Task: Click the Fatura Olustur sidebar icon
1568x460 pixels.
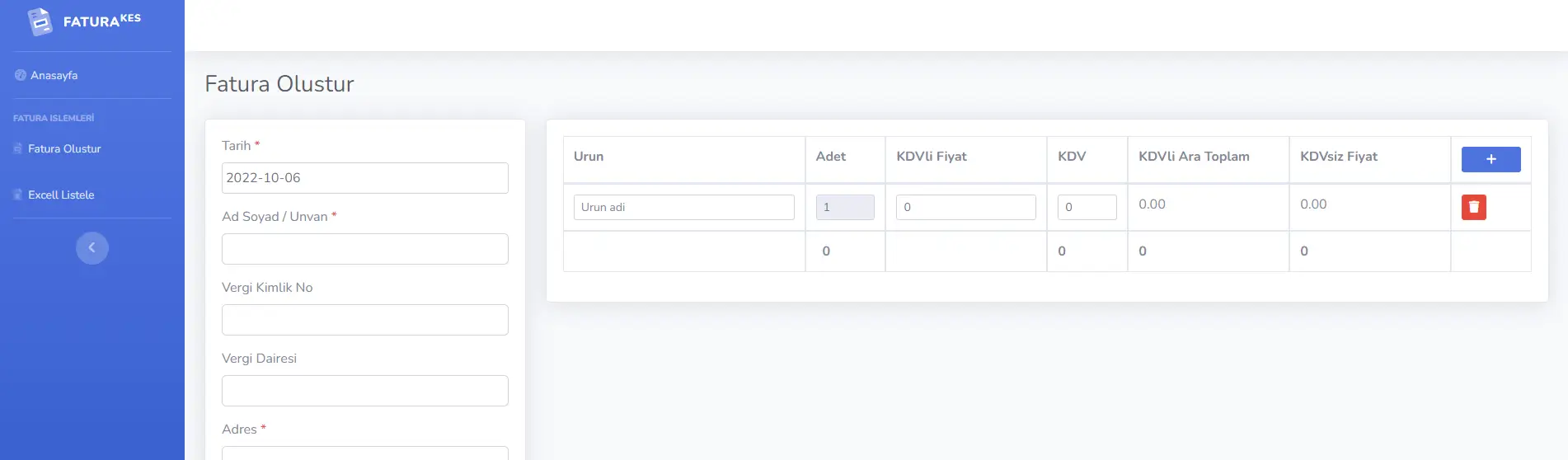Action: pyautogui.click(x=18, y=148)
